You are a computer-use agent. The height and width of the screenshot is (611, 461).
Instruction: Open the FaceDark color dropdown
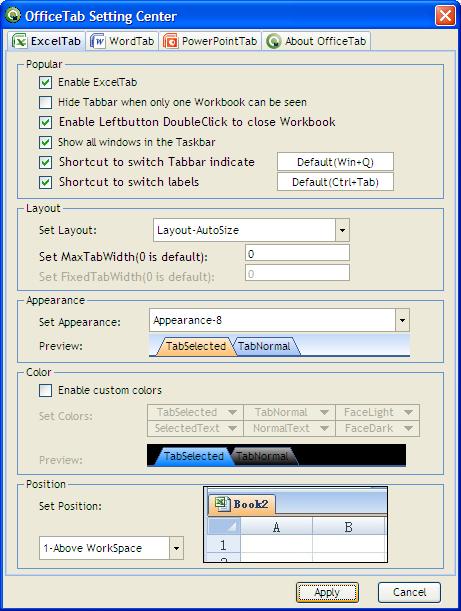tap(377, 428)
